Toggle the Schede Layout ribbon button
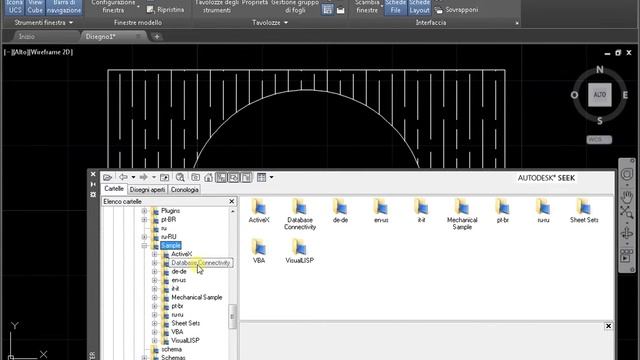The image size is (640, 360). click(419, 7)
